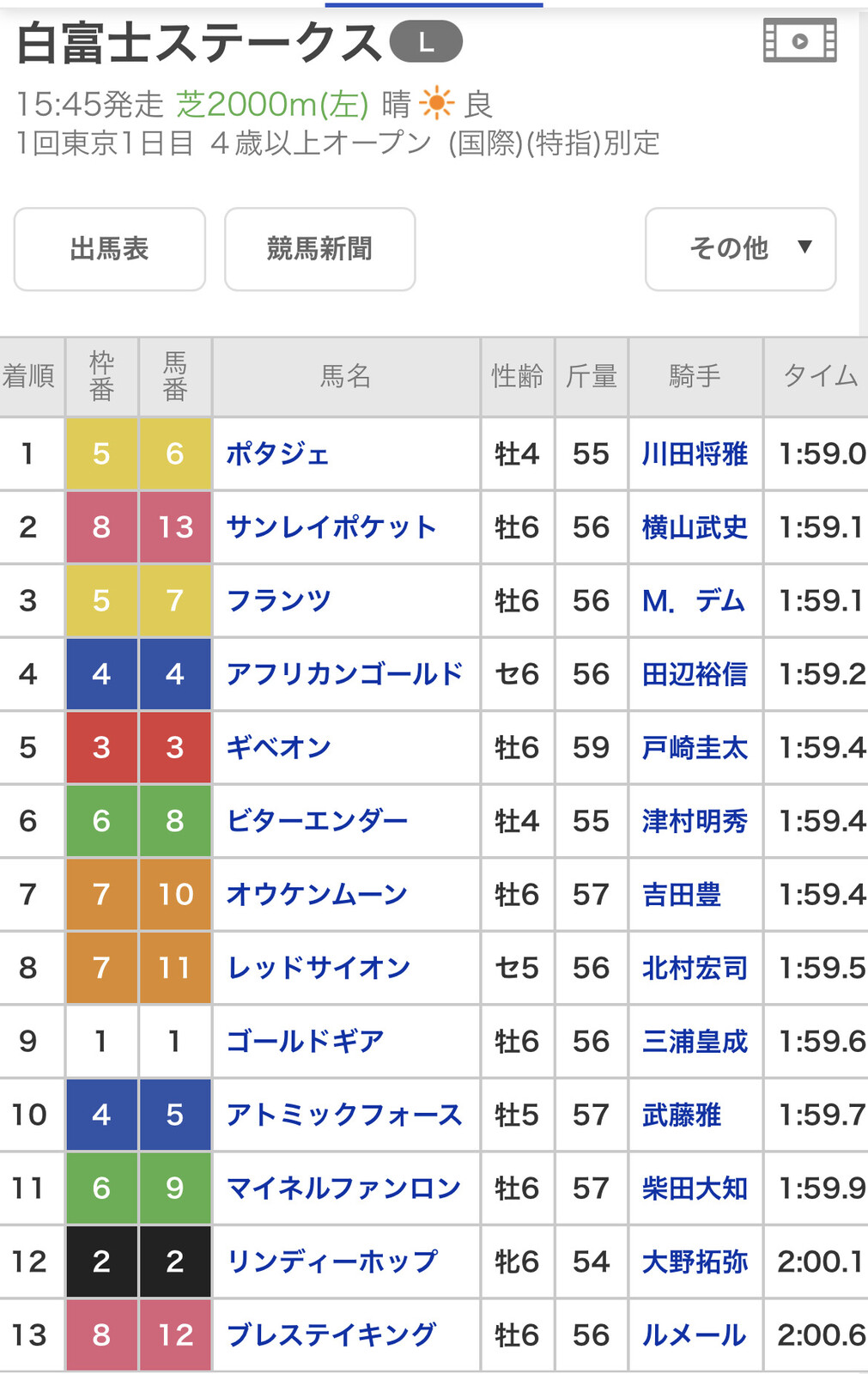Open horse ポタジェ details
Screen dimensions: 868x1374
coord(277,454)
